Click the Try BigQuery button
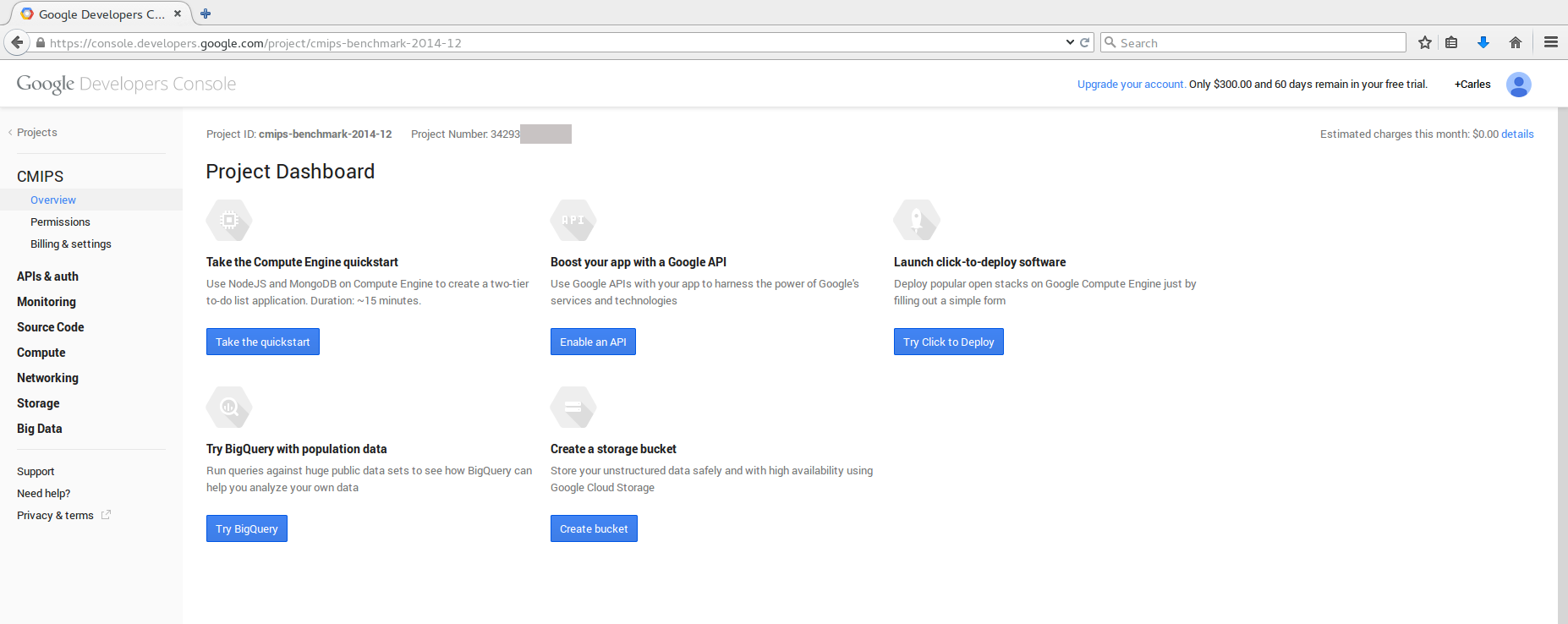Image resolution: width=1568 pixels, height=624 pixels. click(x=247, y=528)
